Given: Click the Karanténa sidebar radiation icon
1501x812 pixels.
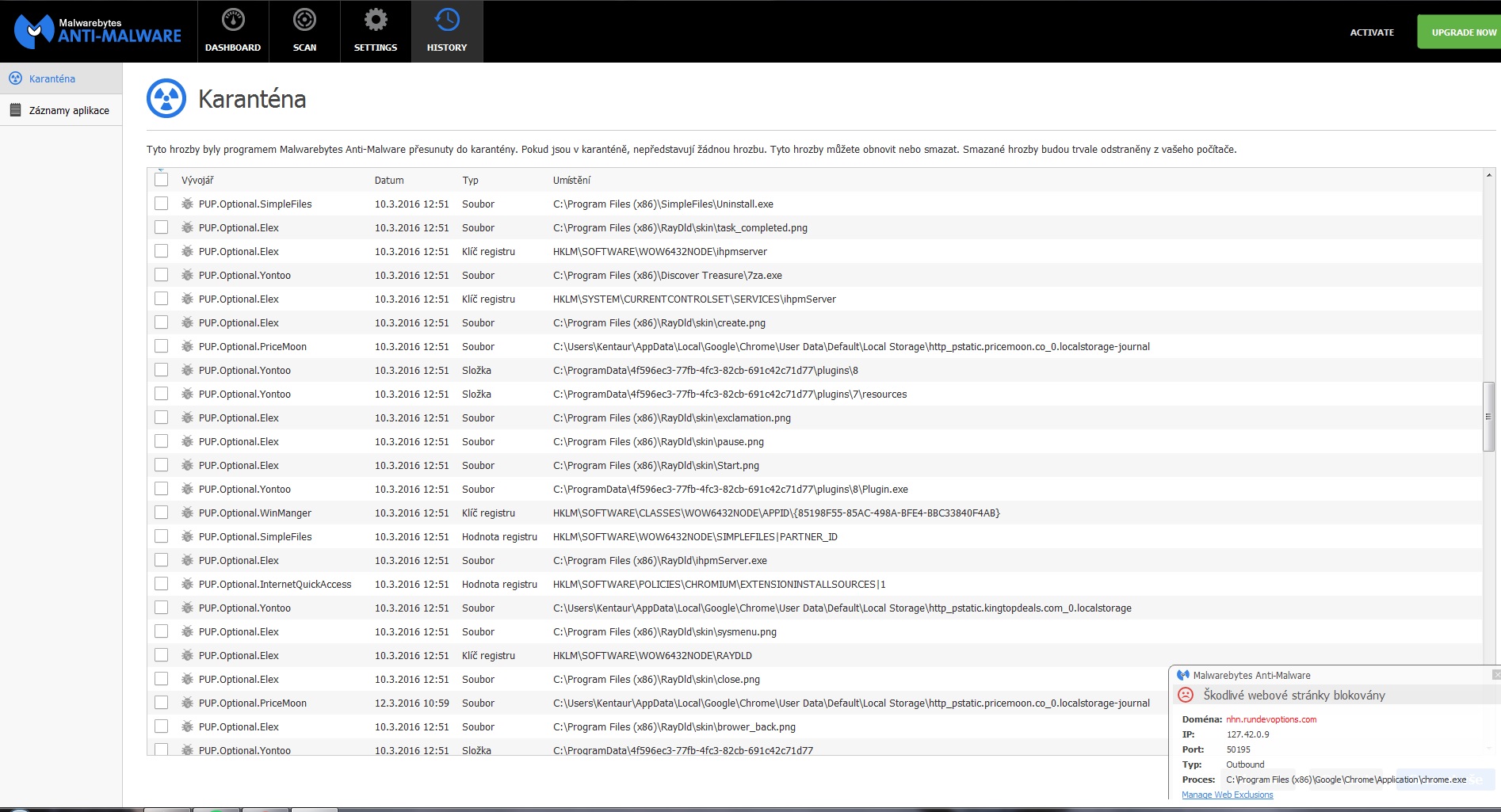Looking at the screenshot, I should (15, 78).
